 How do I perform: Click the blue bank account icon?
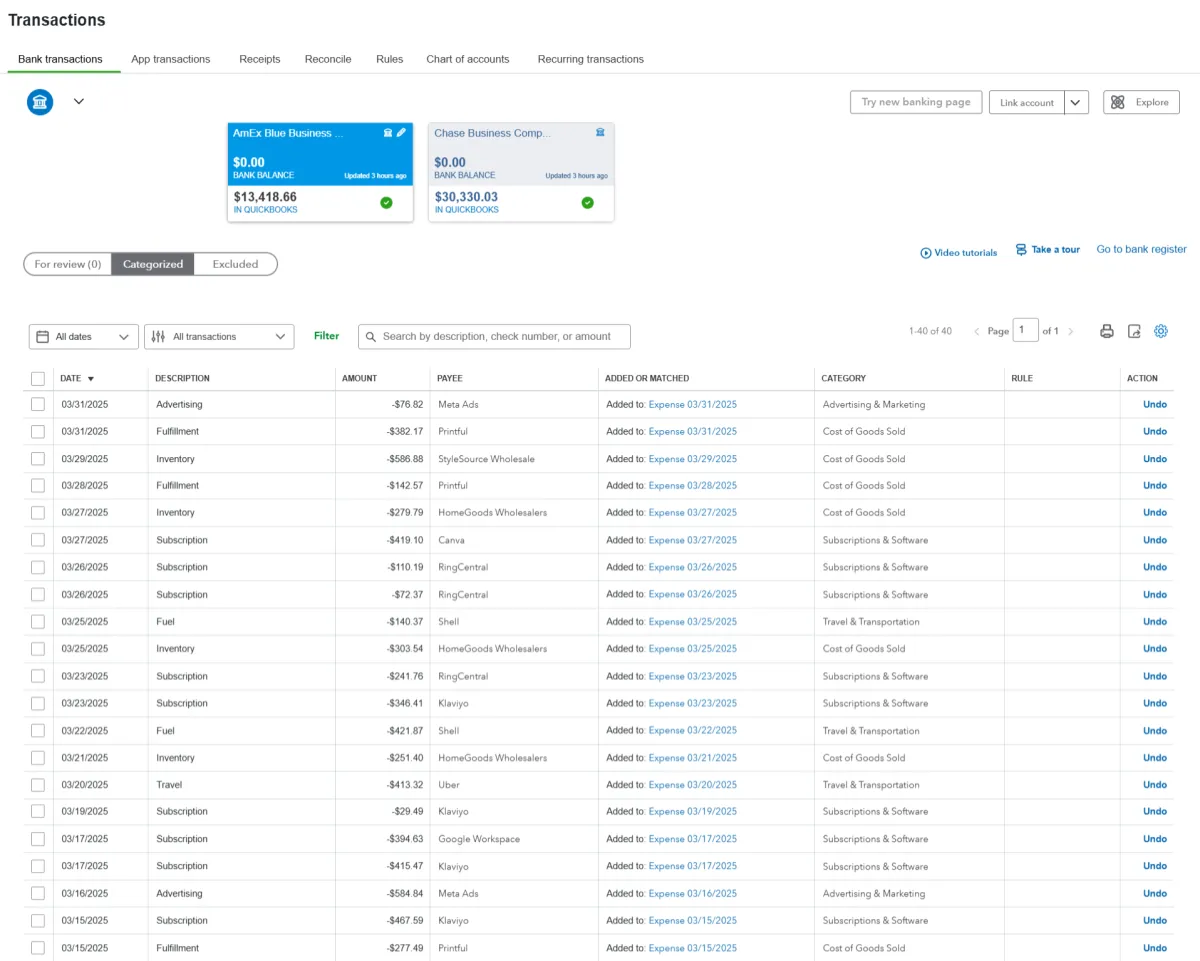(x=40, y=102)
